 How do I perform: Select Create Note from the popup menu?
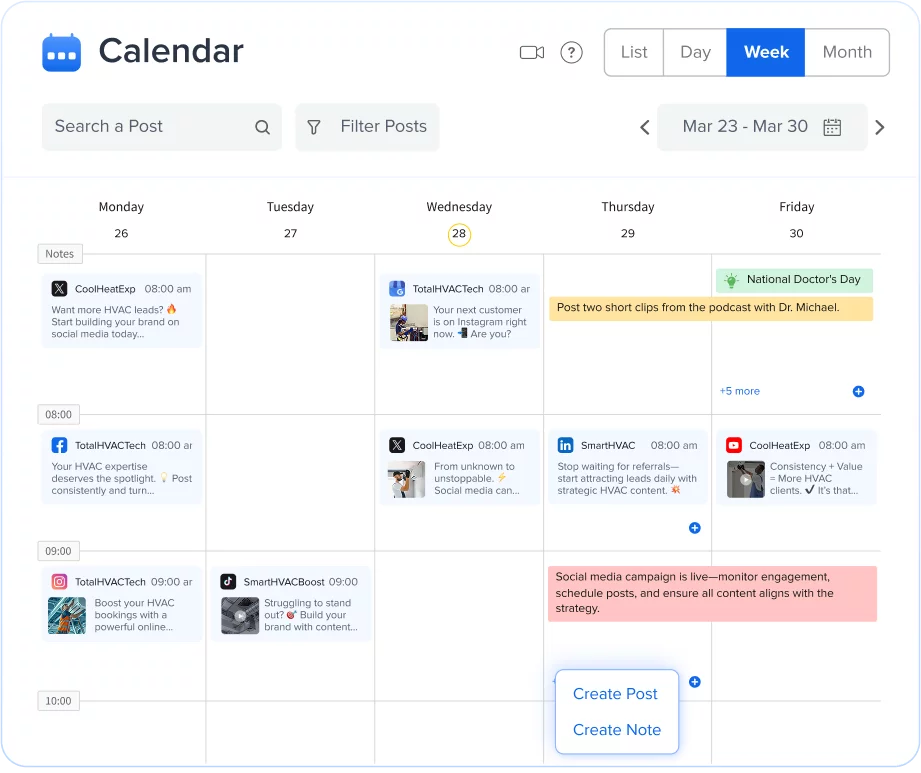click(x=616, y=730)
